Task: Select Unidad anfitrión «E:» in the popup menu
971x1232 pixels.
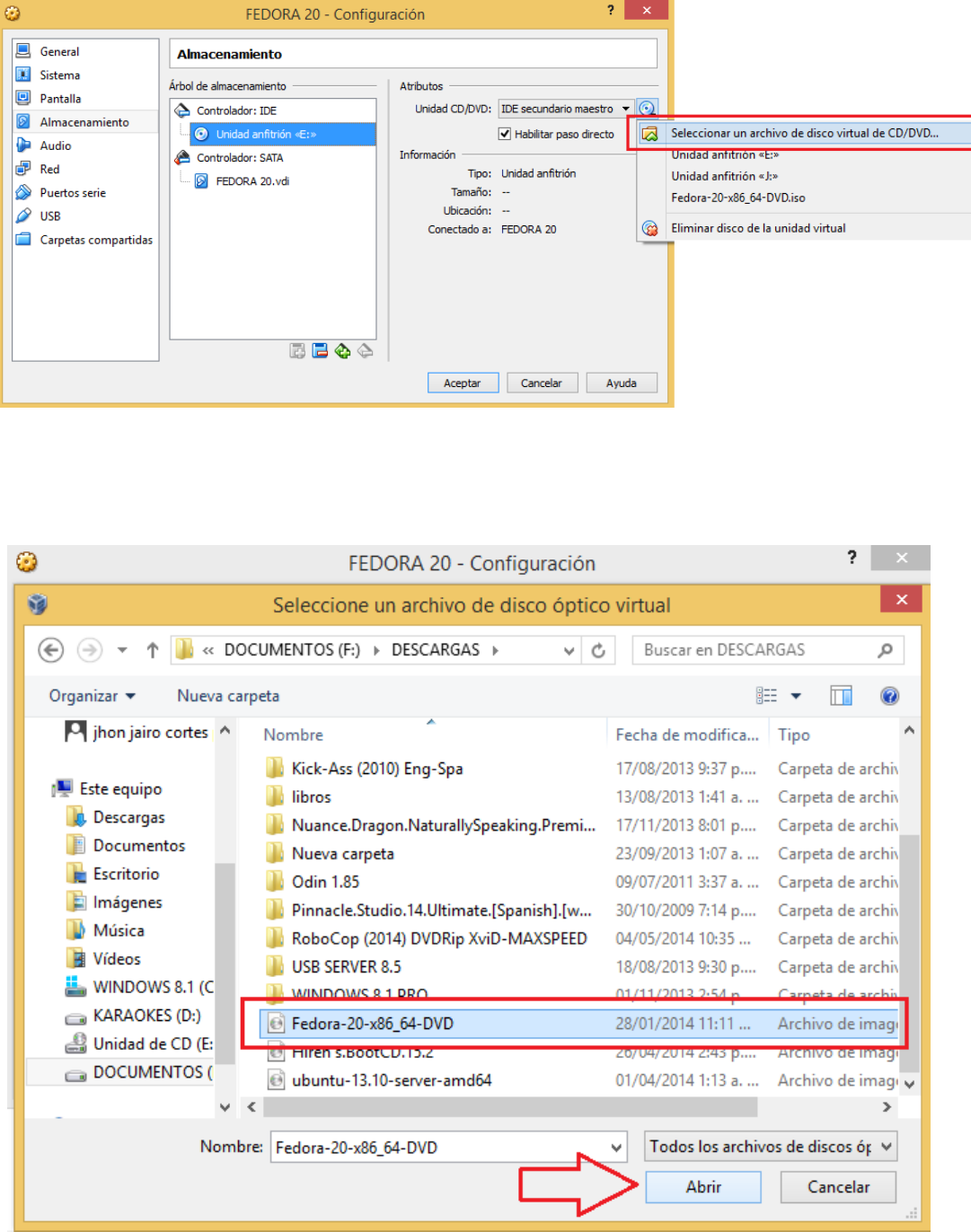Action: [725, 155]
